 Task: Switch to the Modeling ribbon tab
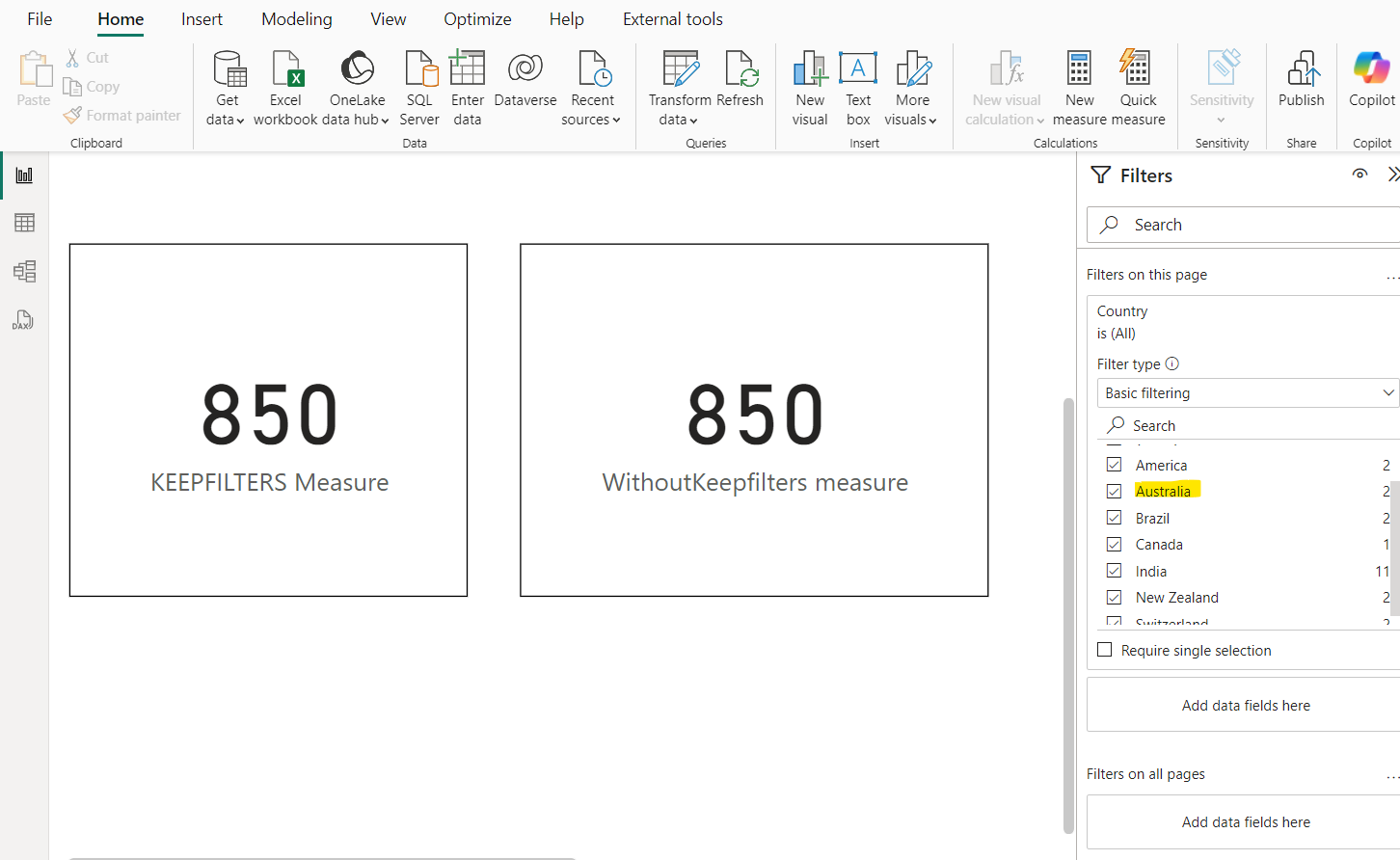click(x=296, y=18)
